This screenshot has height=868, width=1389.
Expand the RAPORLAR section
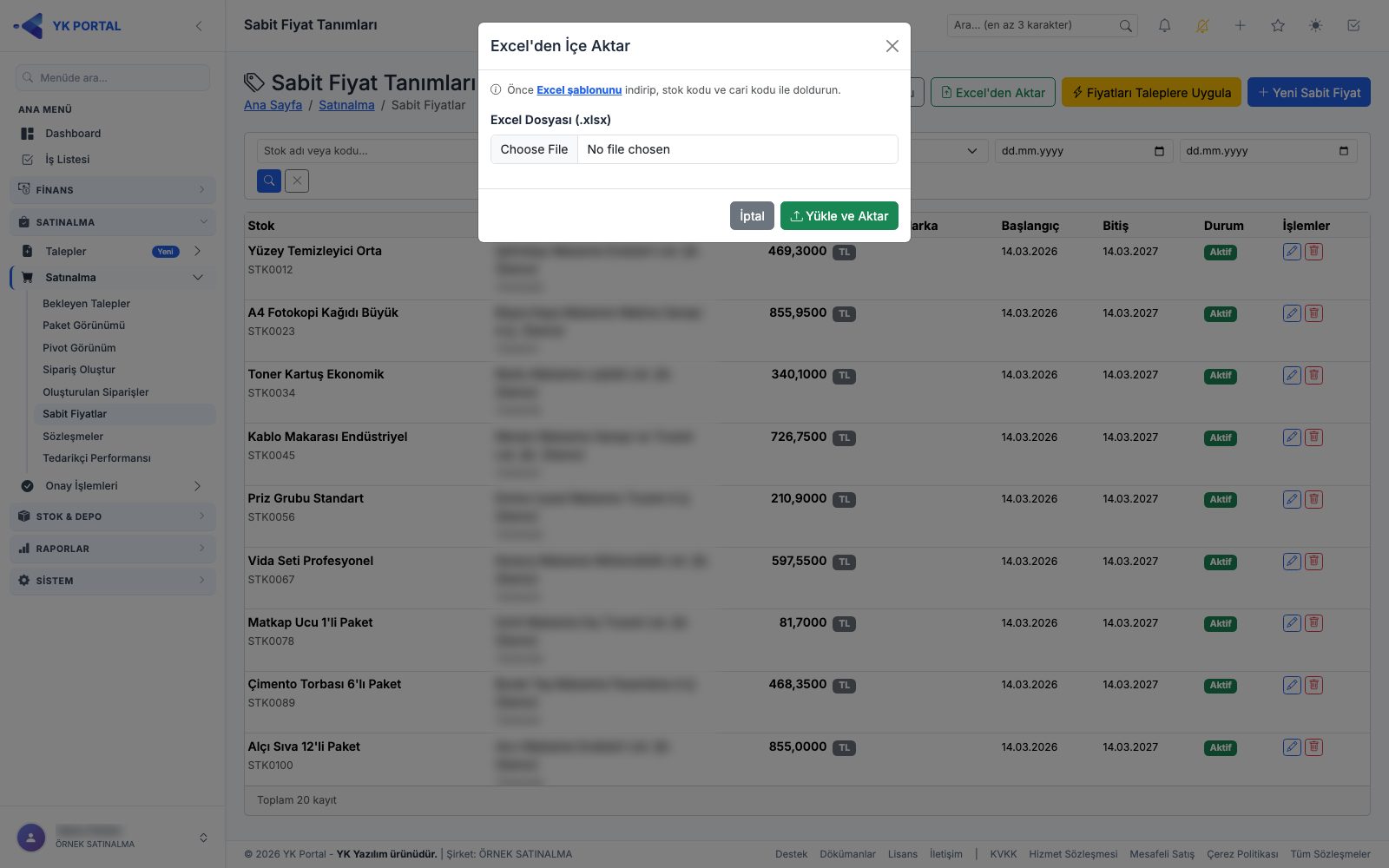(x=113, y=549)
